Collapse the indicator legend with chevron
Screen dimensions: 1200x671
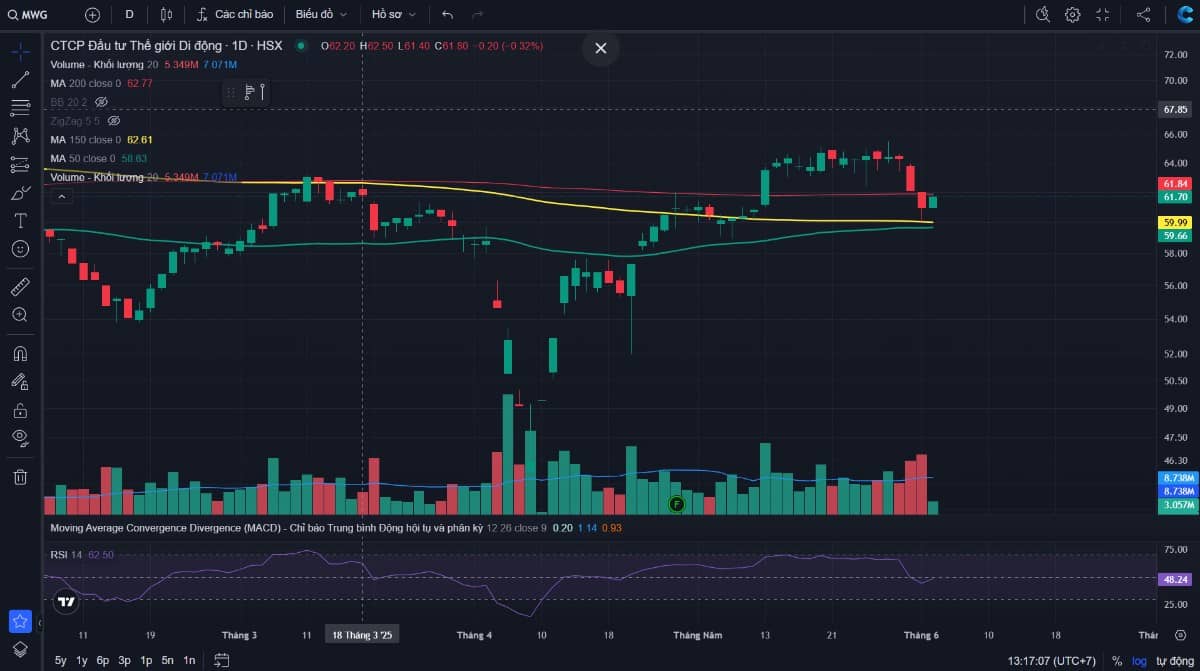pyautogui.click(x=62, y=197)
